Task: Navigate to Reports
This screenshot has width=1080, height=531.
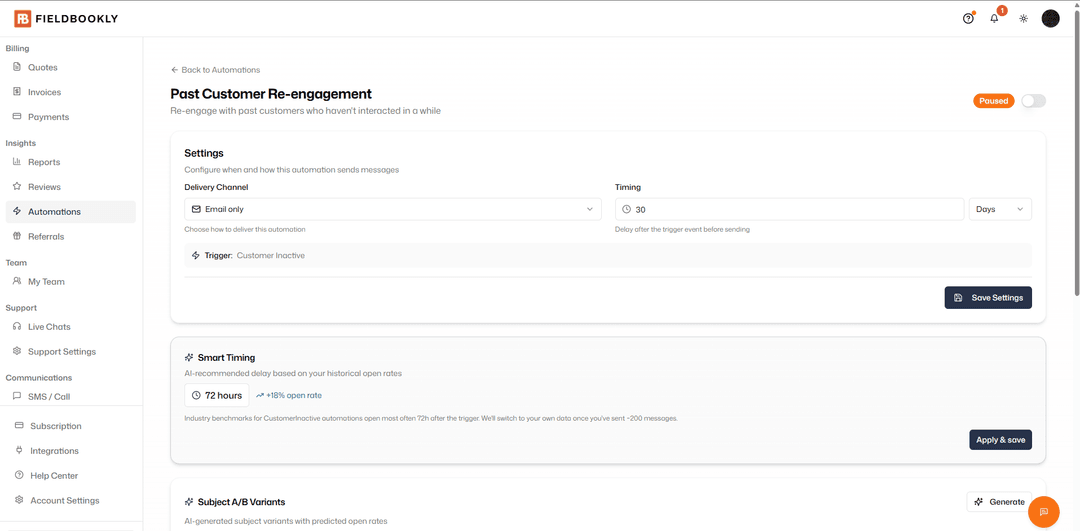Action: pyautogui.click(x=70, y=162)
